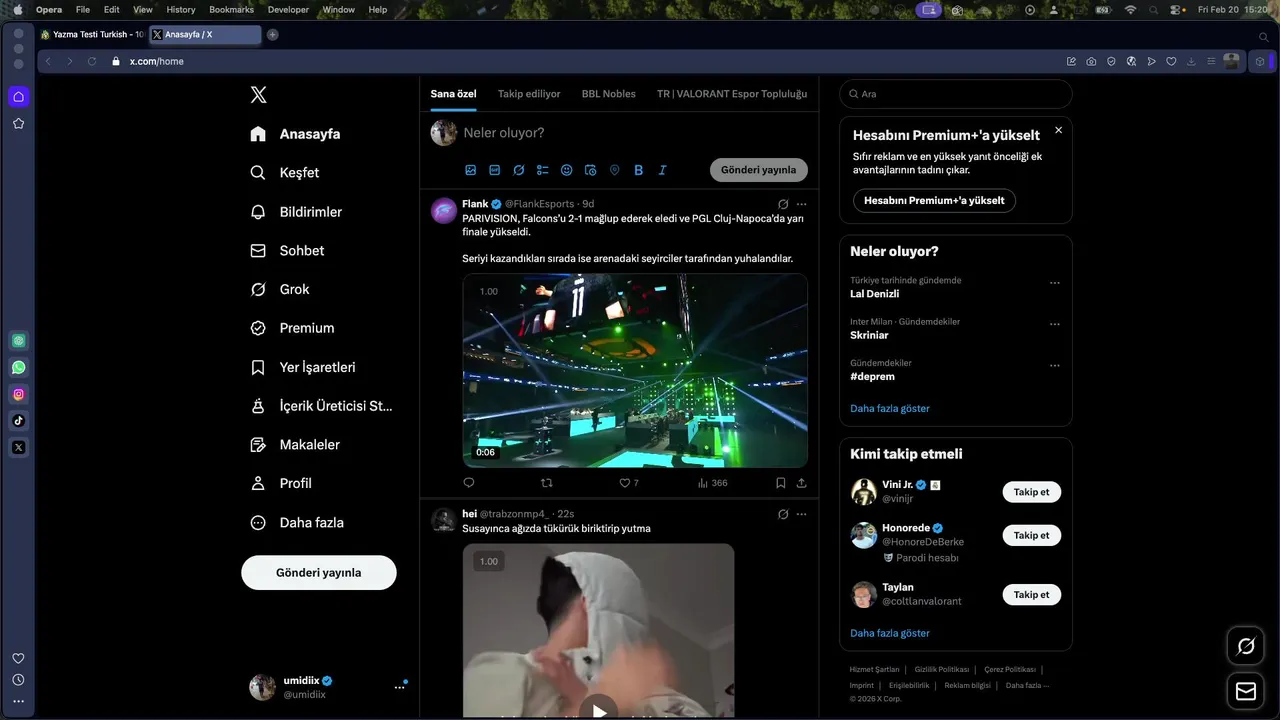Open the floating Grok button
The width and height of the screenshot is (1280, 720).
[x=1246, y=646]
